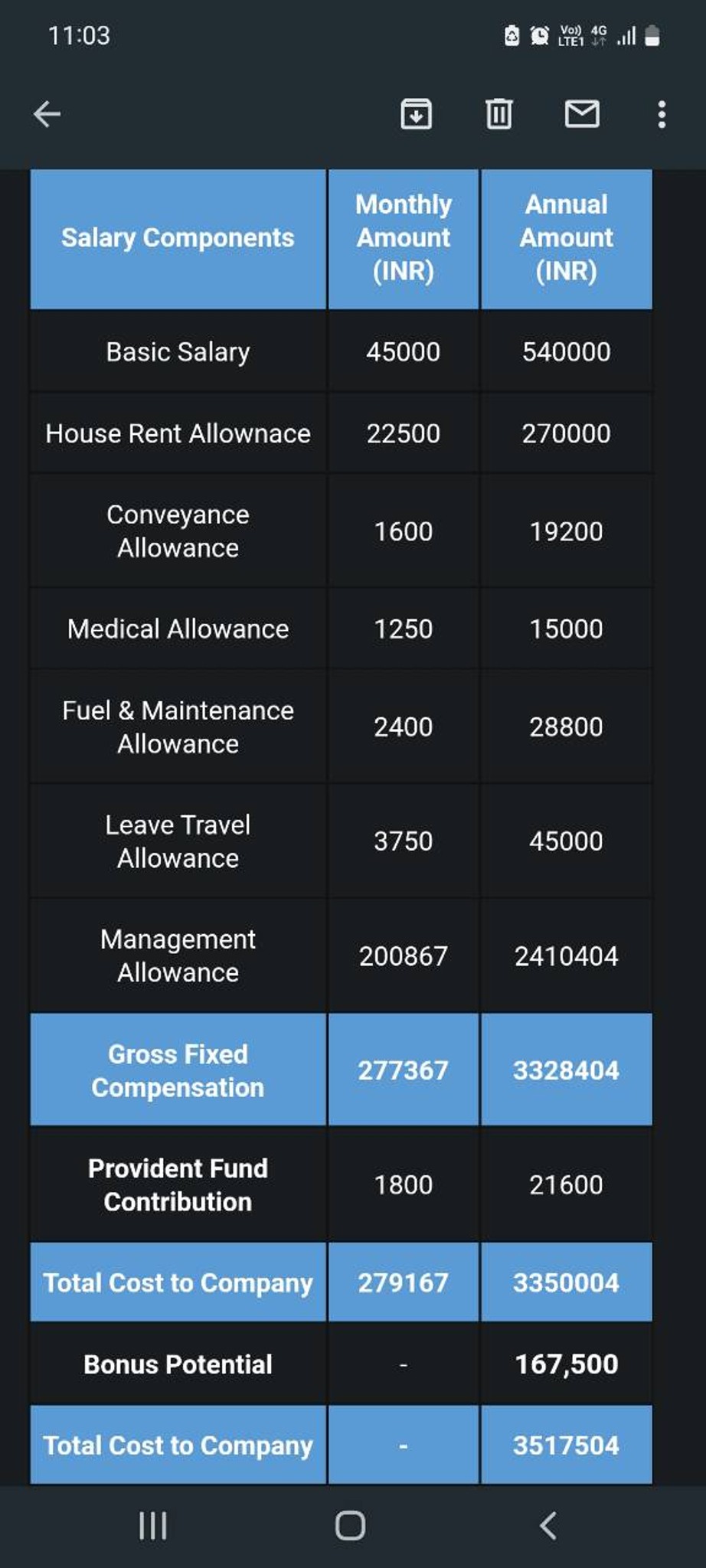Select the final total 3517504 cell
The width and height of the screenshot is (706, 1568).
567,1445
